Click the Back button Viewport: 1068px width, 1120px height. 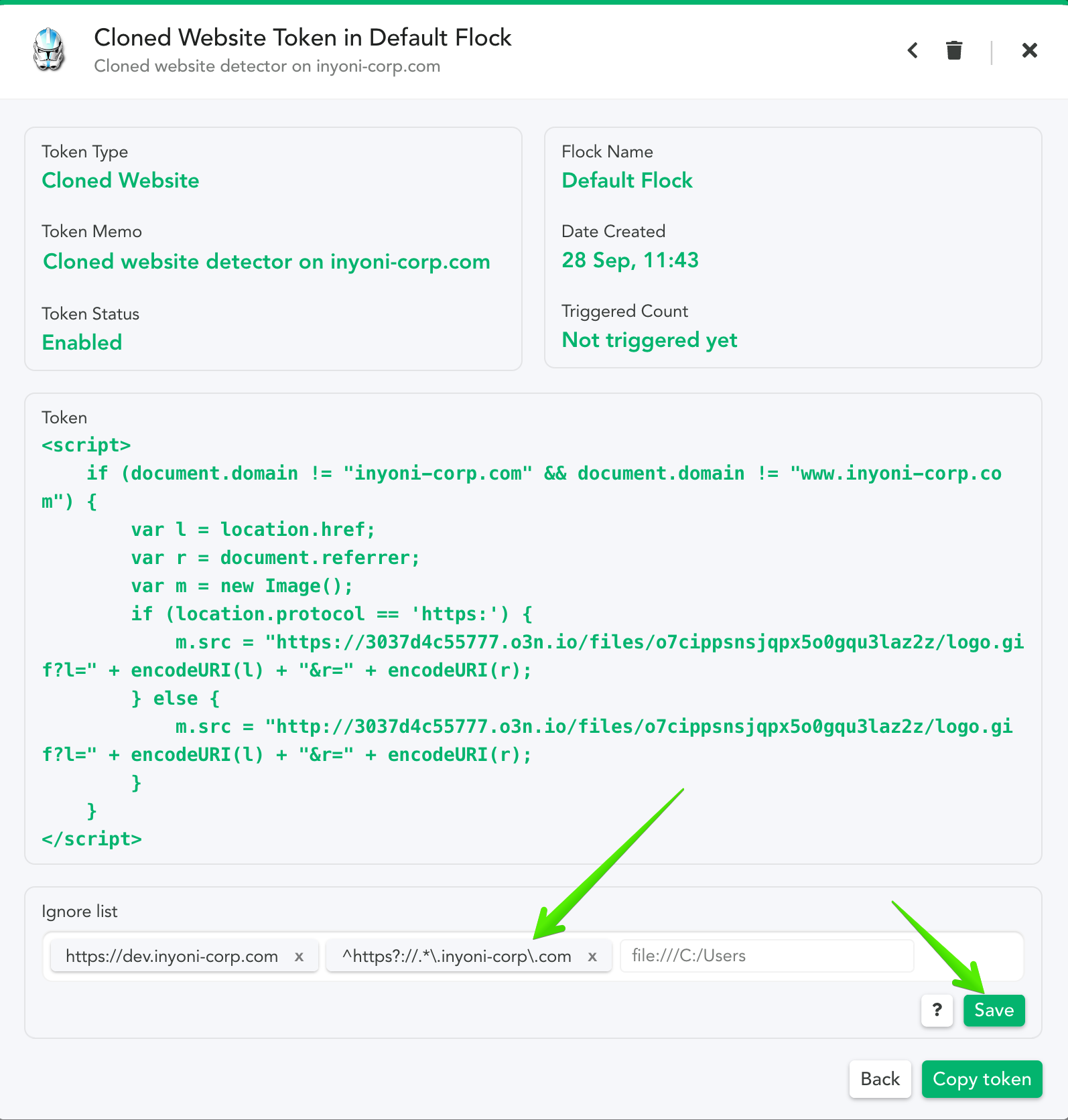click(880, 1079)
